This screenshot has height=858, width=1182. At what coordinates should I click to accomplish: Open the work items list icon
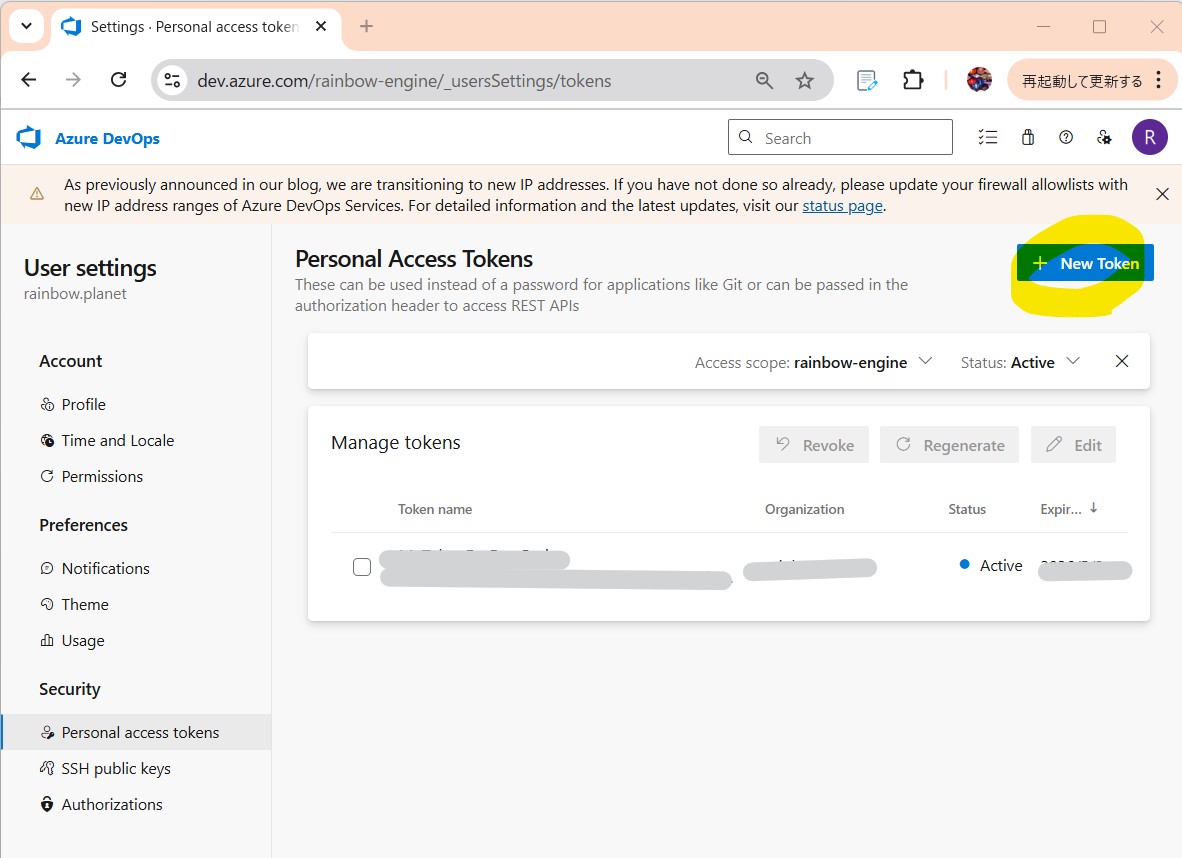tap(988, 137)
